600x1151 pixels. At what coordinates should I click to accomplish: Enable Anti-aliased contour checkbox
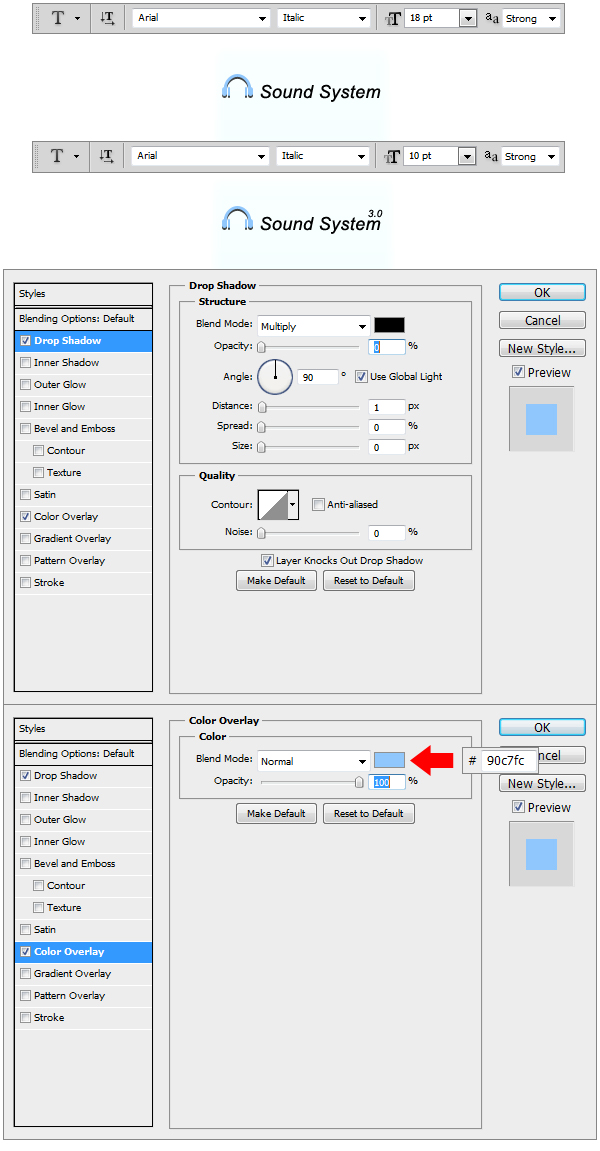[x=319, y=505]
